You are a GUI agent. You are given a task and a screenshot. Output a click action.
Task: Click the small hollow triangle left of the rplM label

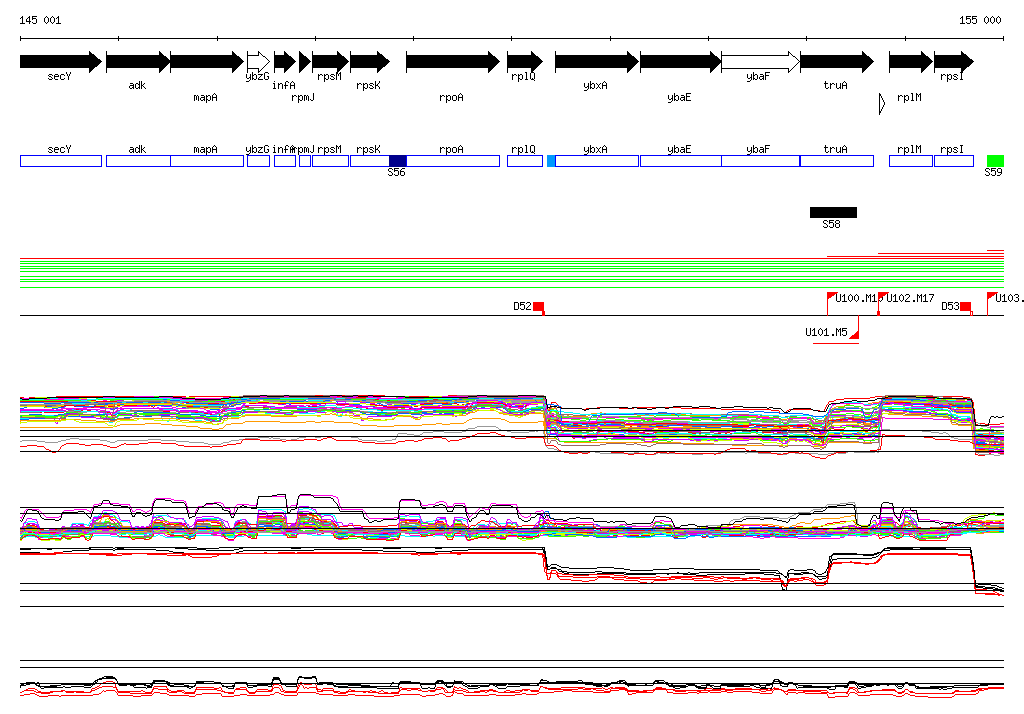(x=882, y=103)
